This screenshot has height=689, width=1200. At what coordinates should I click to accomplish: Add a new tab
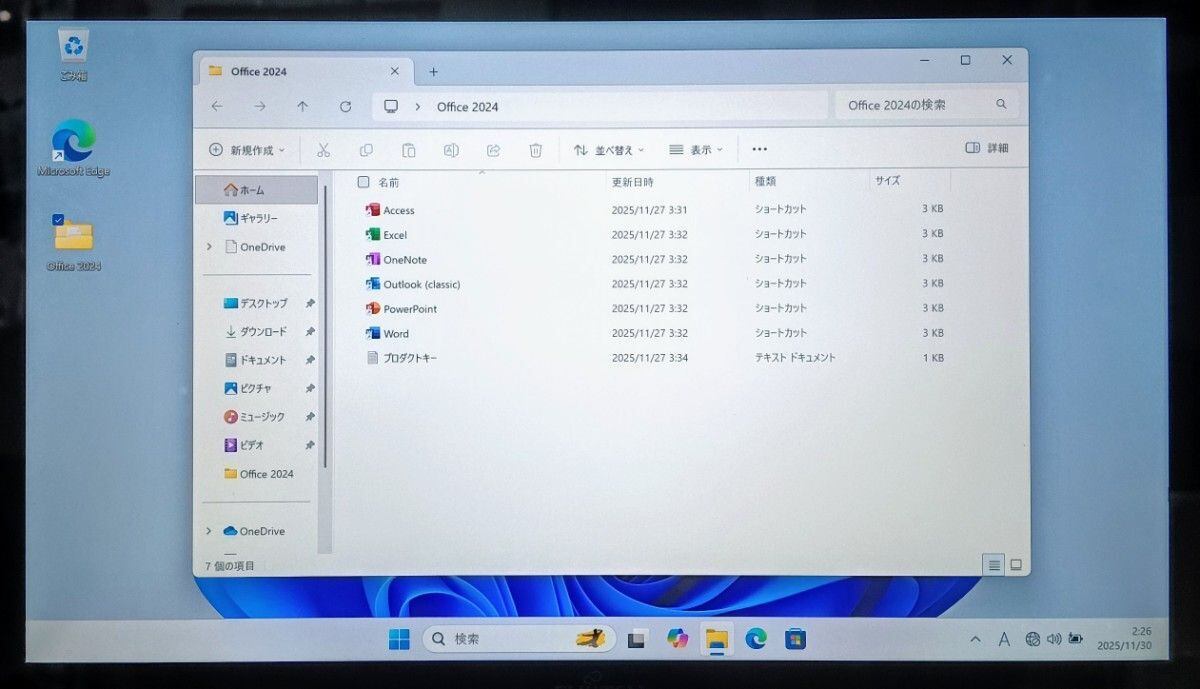coord(433,72)
